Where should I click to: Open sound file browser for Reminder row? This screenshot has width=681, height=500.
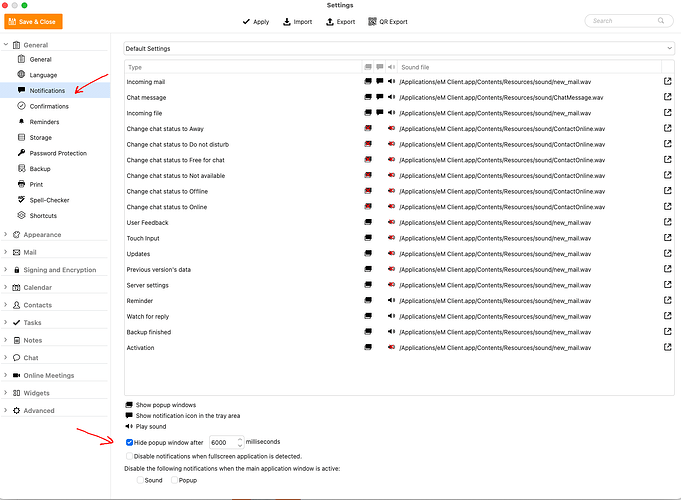click(668, 300)
